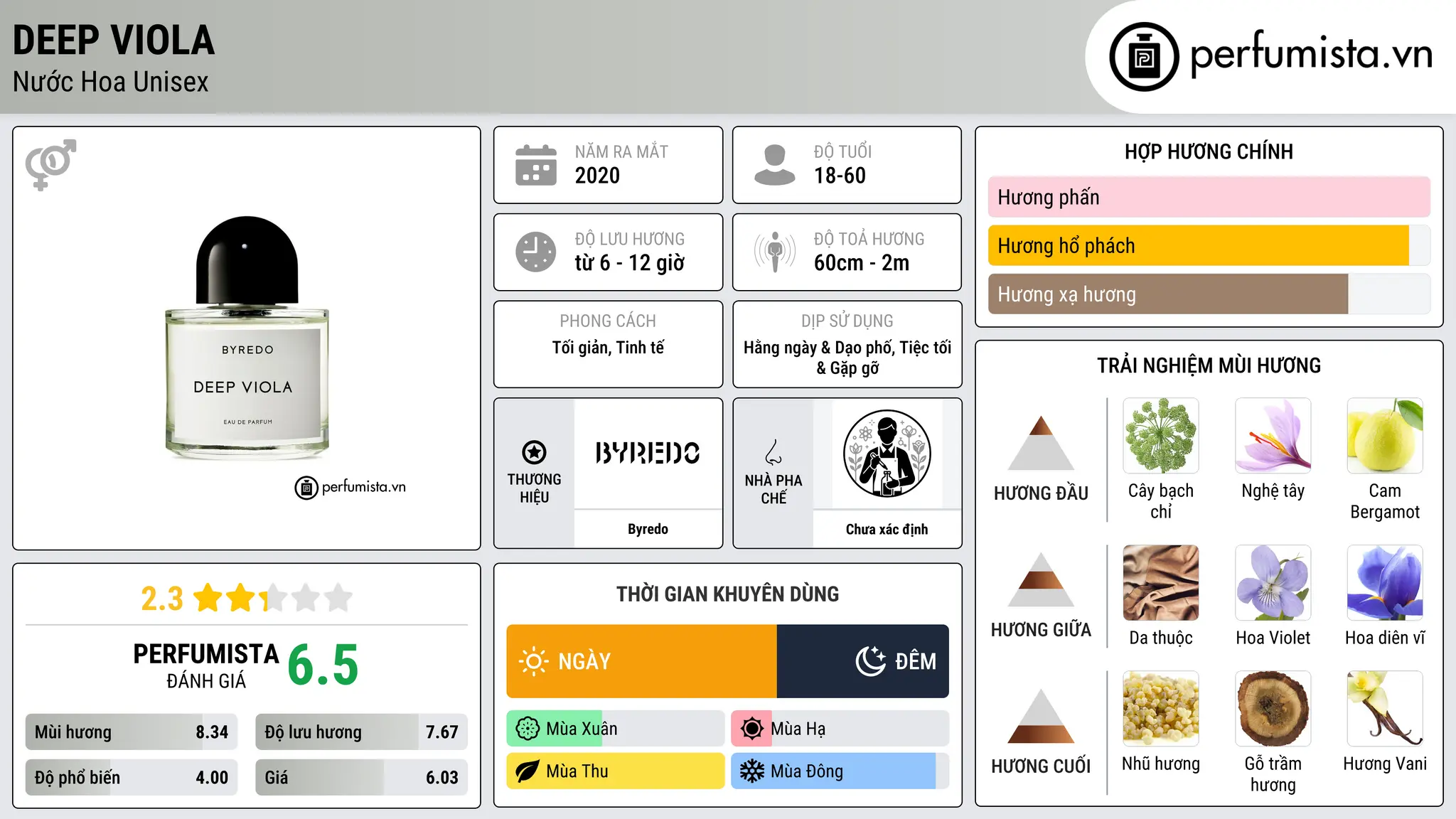Click the Nước Hoa Unisex subtitle
This screenshot has width=1456, height=819.
pos(111,82)
